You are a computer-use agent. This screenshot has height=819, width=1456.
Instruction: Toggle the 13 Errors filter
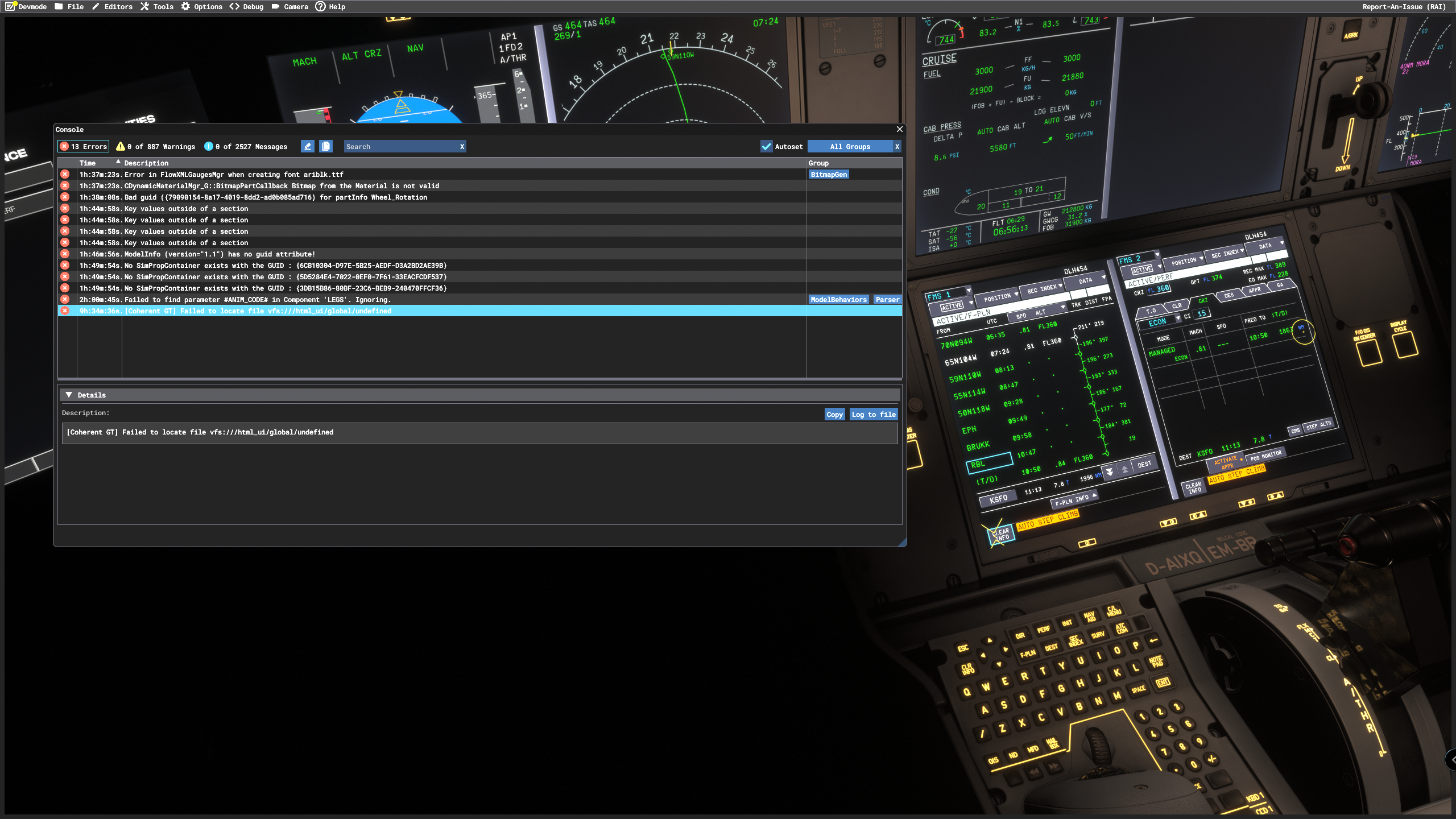click(83, 146)
